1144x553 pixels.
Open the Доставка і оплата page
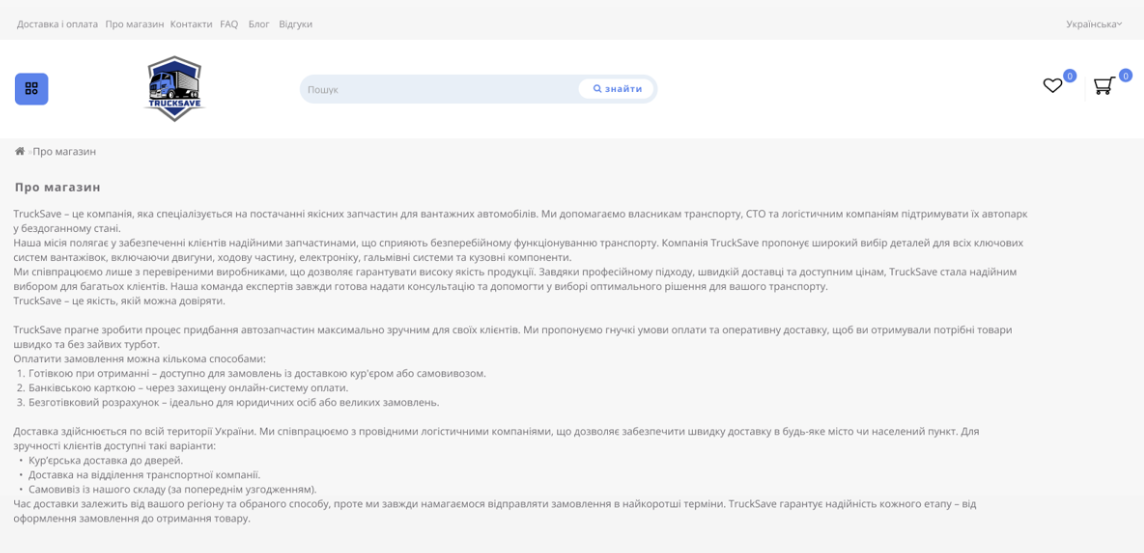(57, 23)
